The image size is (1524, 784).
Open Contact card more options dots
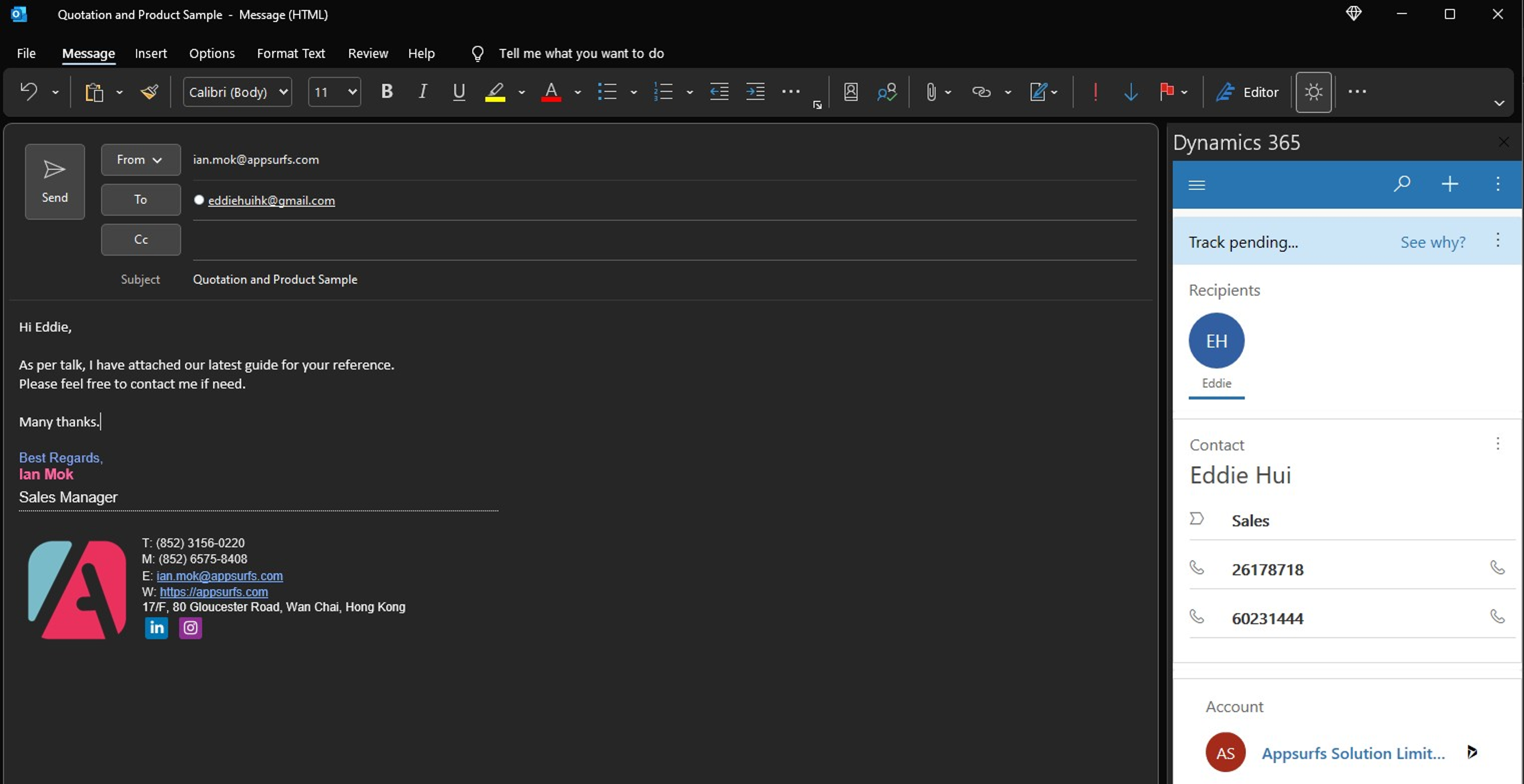click(x=1498, y=444)
